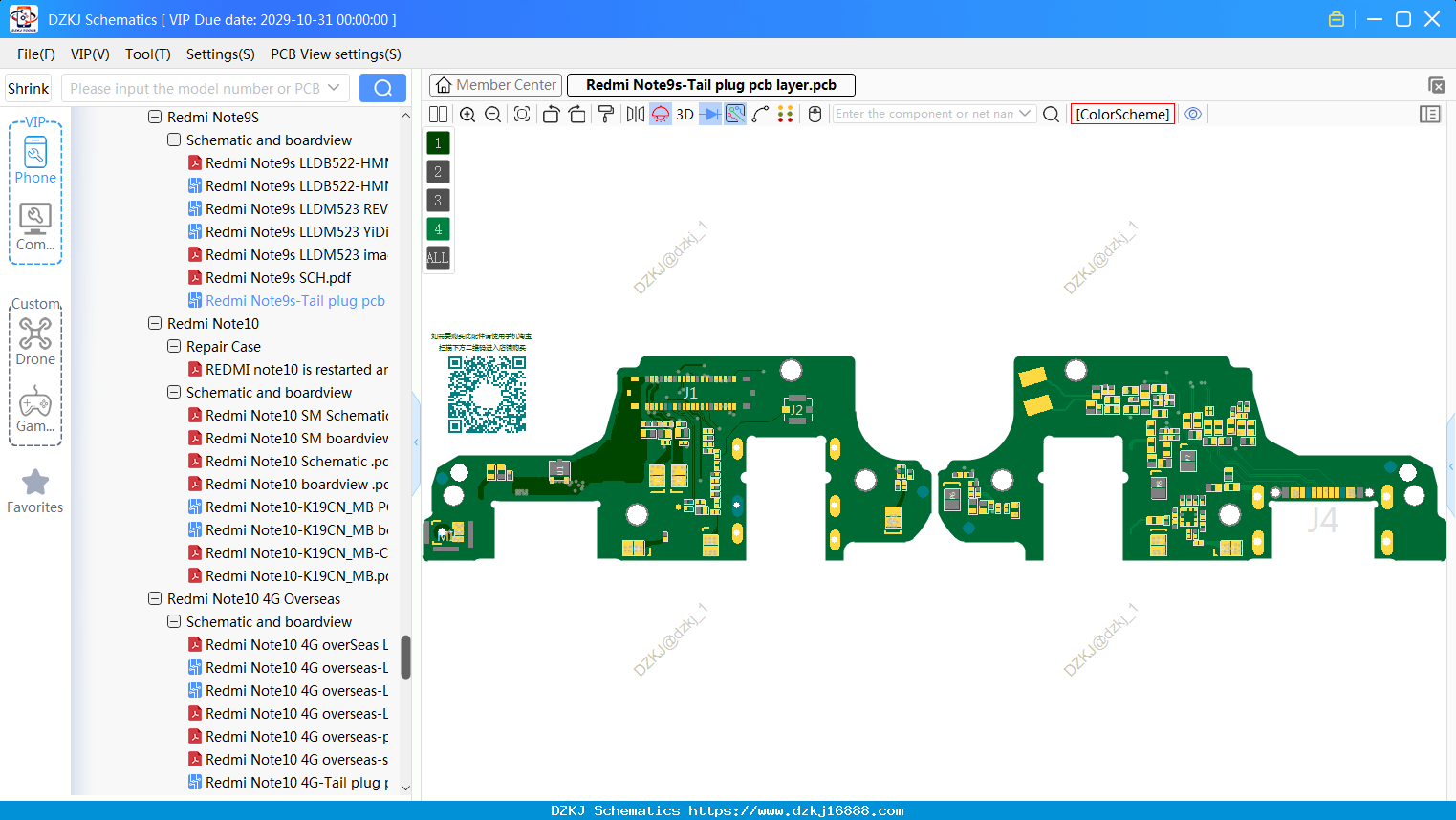Toggle the eye visibility icon
The height and width of the screenshot is (820, 1456).
point(1193,114)
